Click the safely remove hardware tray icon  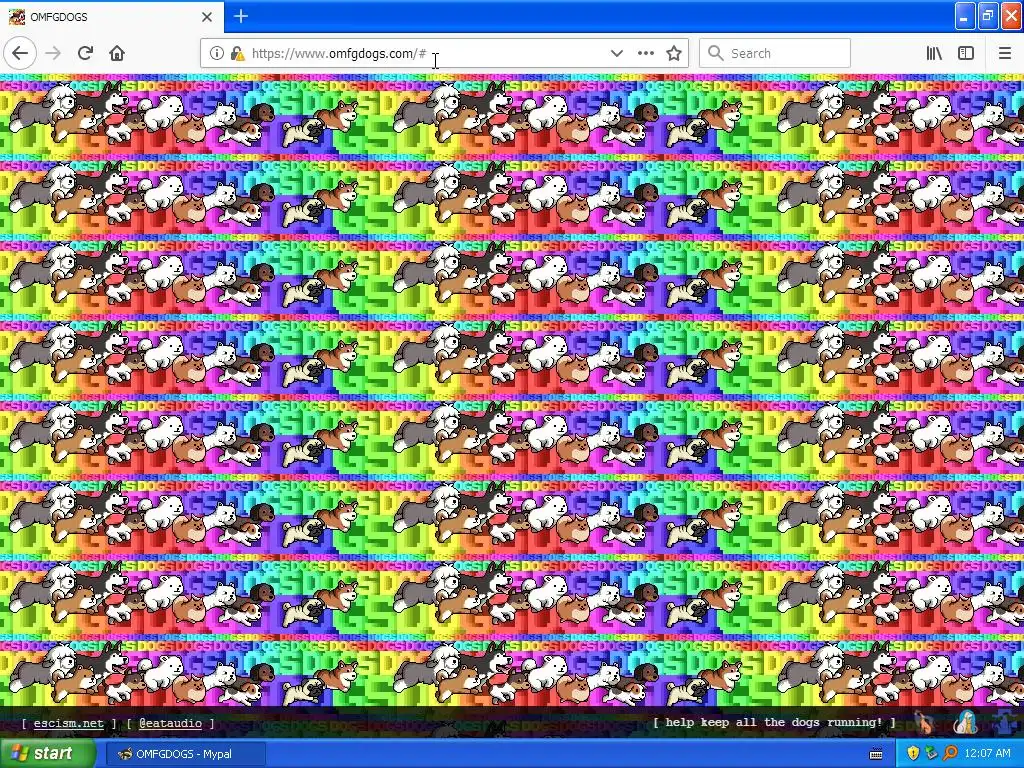click(931, 754)
